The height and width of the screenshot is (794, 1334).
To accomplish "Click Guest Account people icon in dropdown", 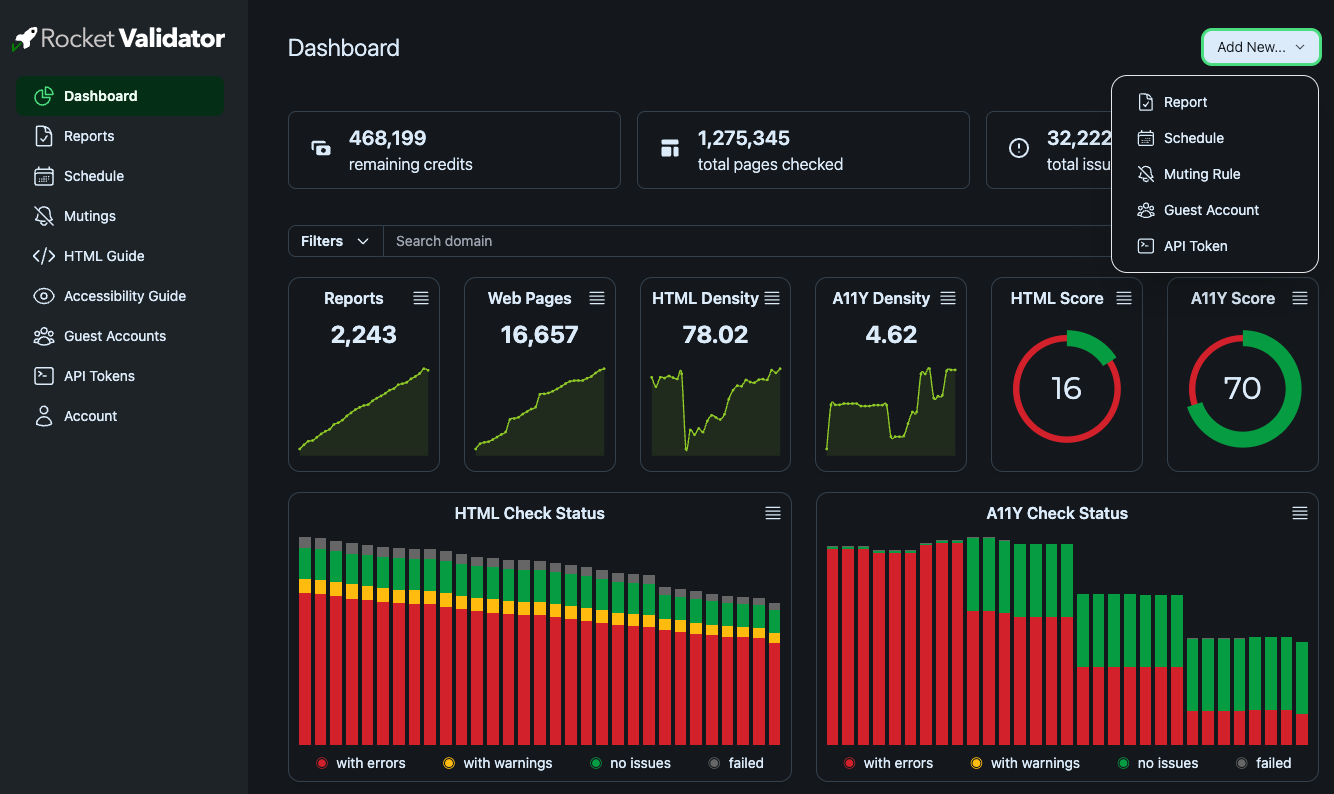I will pyautogui.click(x=1146, y=210).
